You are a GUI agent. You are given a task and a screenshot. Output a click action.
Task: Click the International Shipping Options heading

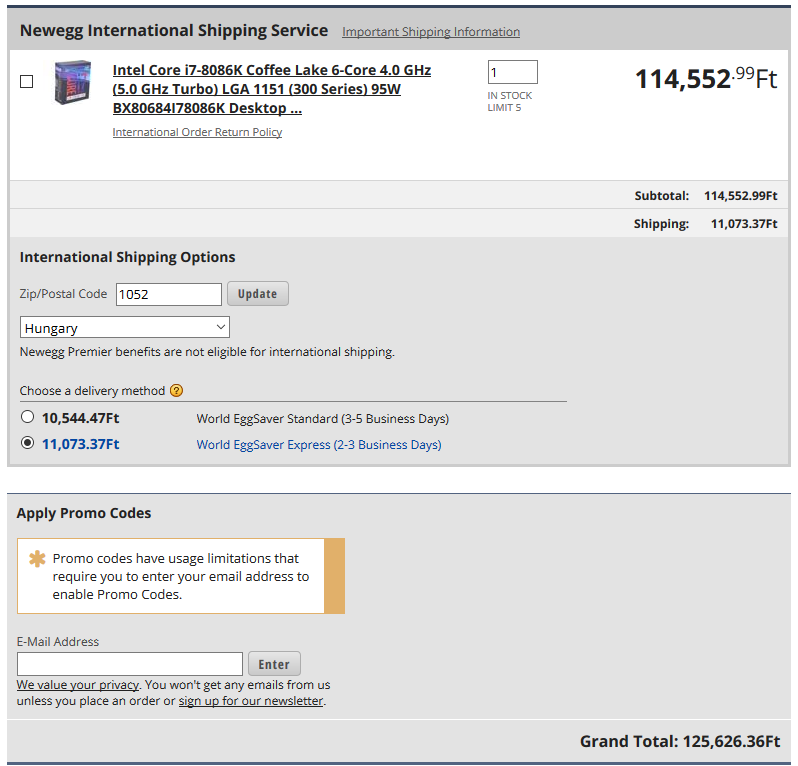pos(127,257)
